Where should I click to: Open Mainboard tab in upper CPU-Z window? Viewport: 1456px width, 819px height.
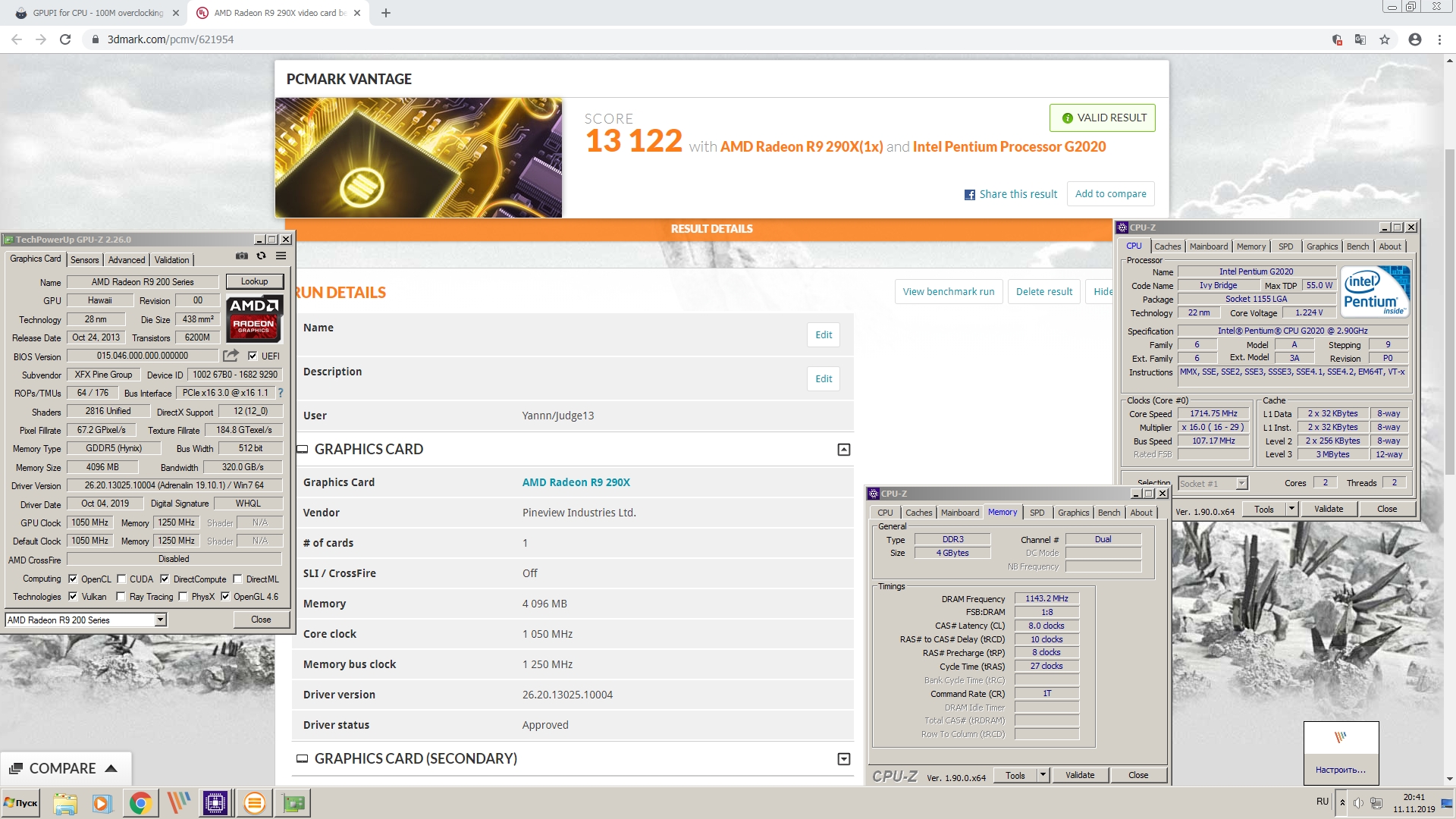[x=1208, y=246]
